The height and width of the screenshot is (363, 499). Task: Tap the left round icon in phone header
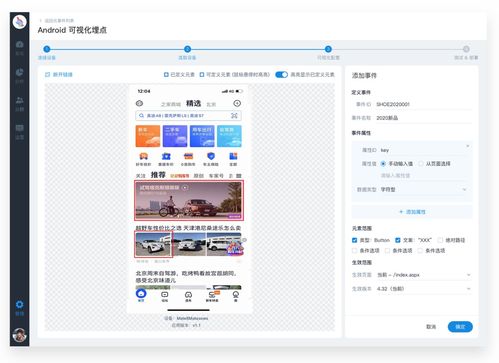click(139, 104)
